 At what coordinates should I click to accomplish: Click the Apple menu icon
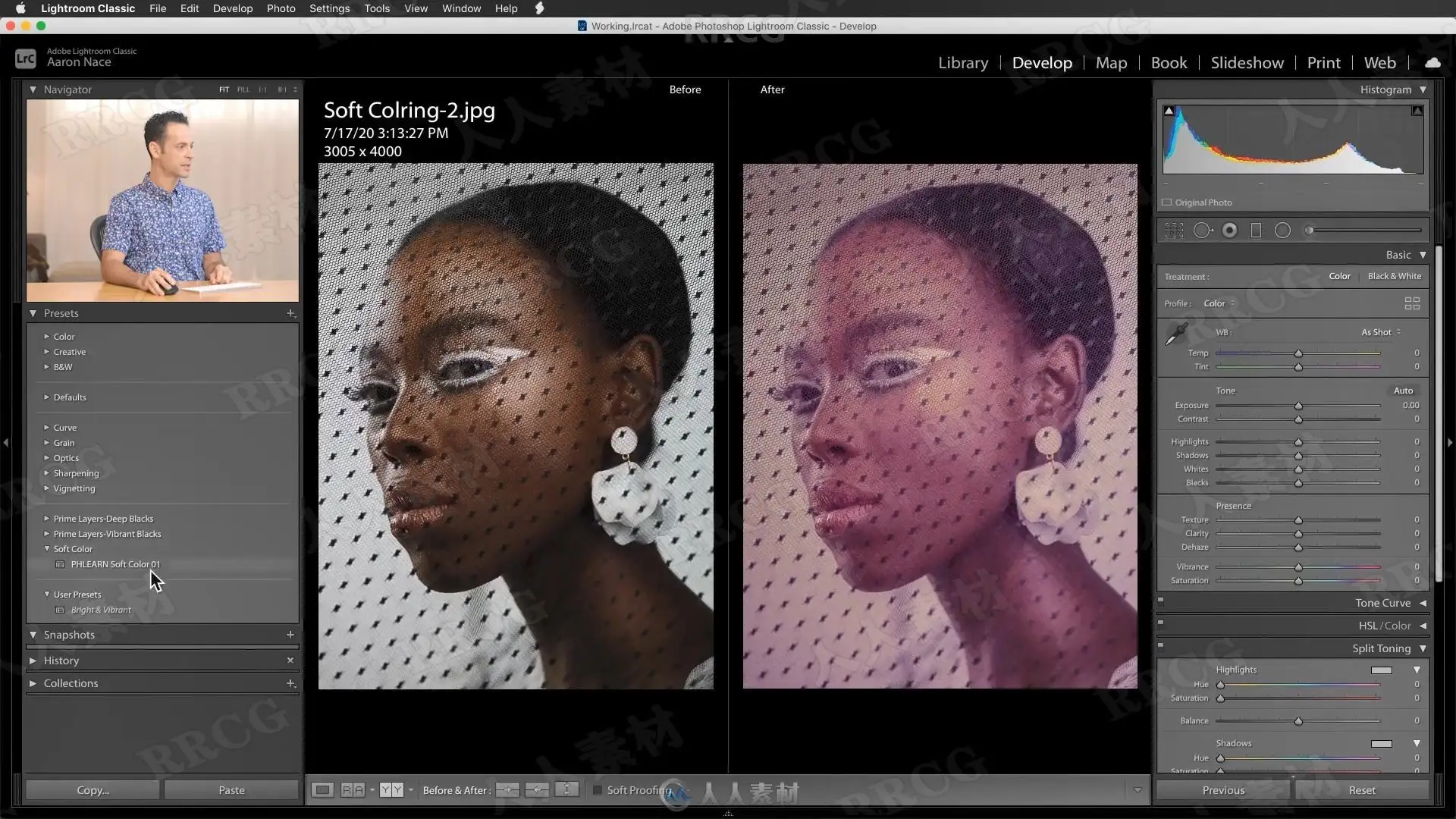pyautogui.click(x=20, y=8)
